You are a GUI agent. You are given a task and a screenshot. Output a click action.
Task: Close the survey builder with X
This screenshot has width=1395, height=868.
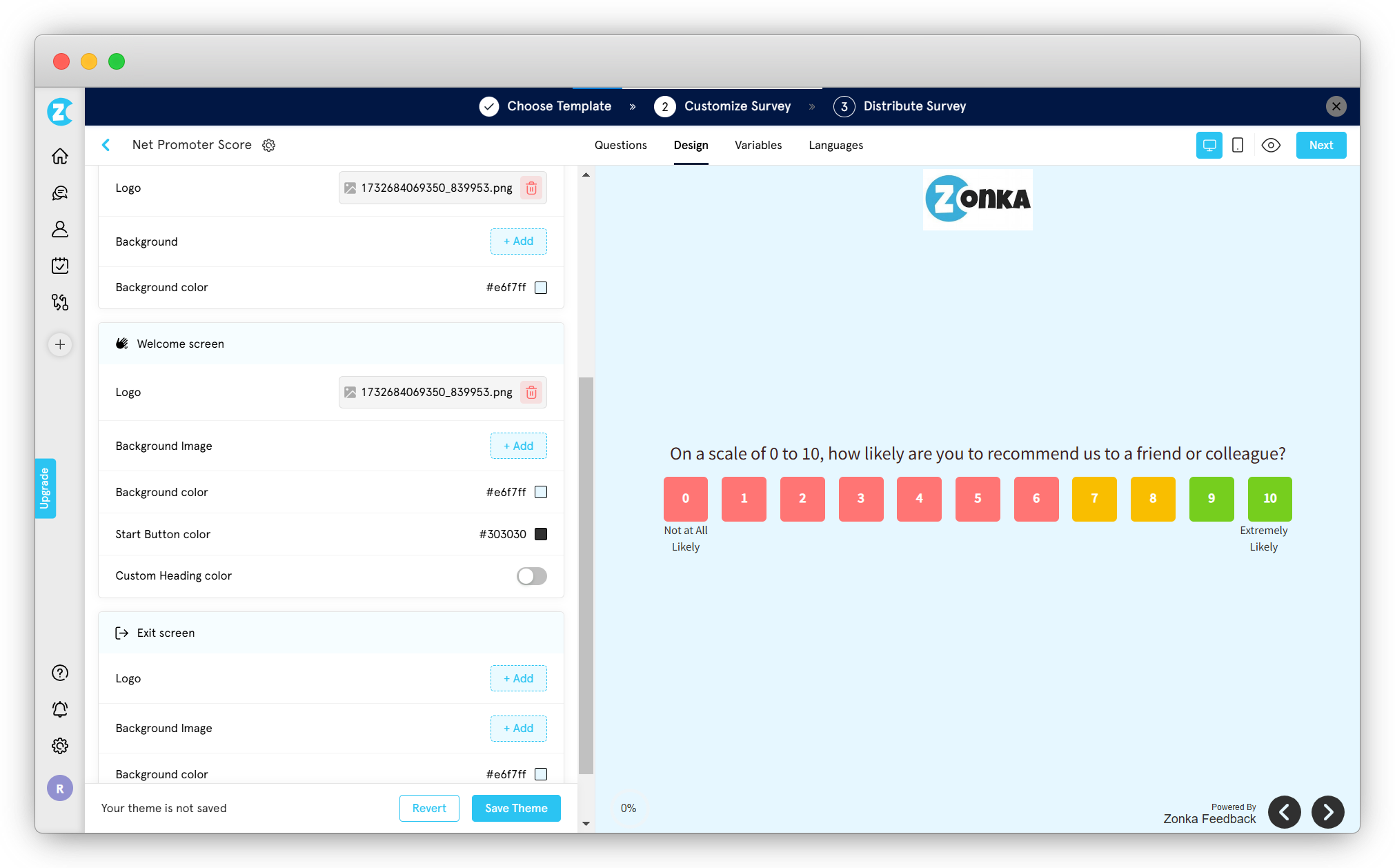[x=1336, y=106]
